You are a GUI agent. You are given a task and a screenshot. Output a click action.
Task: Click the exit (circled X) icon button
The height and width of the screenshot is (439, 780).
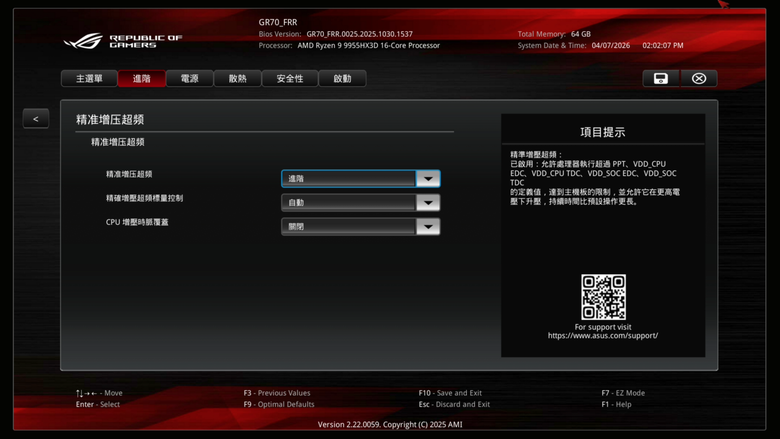tap(699, 79)
